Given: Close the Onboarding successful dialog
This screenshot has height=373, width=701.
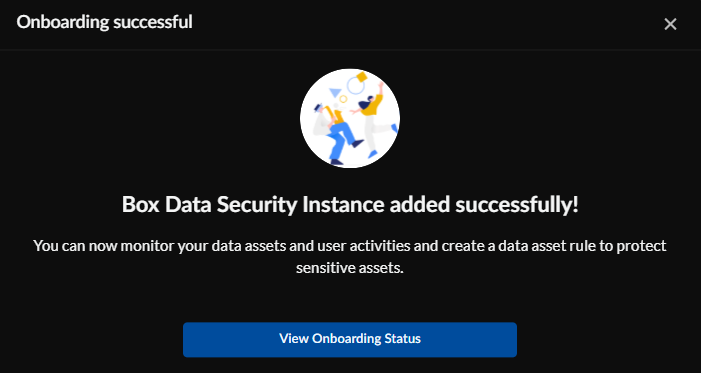Looking at the screenshot, I should click(670, 24).
